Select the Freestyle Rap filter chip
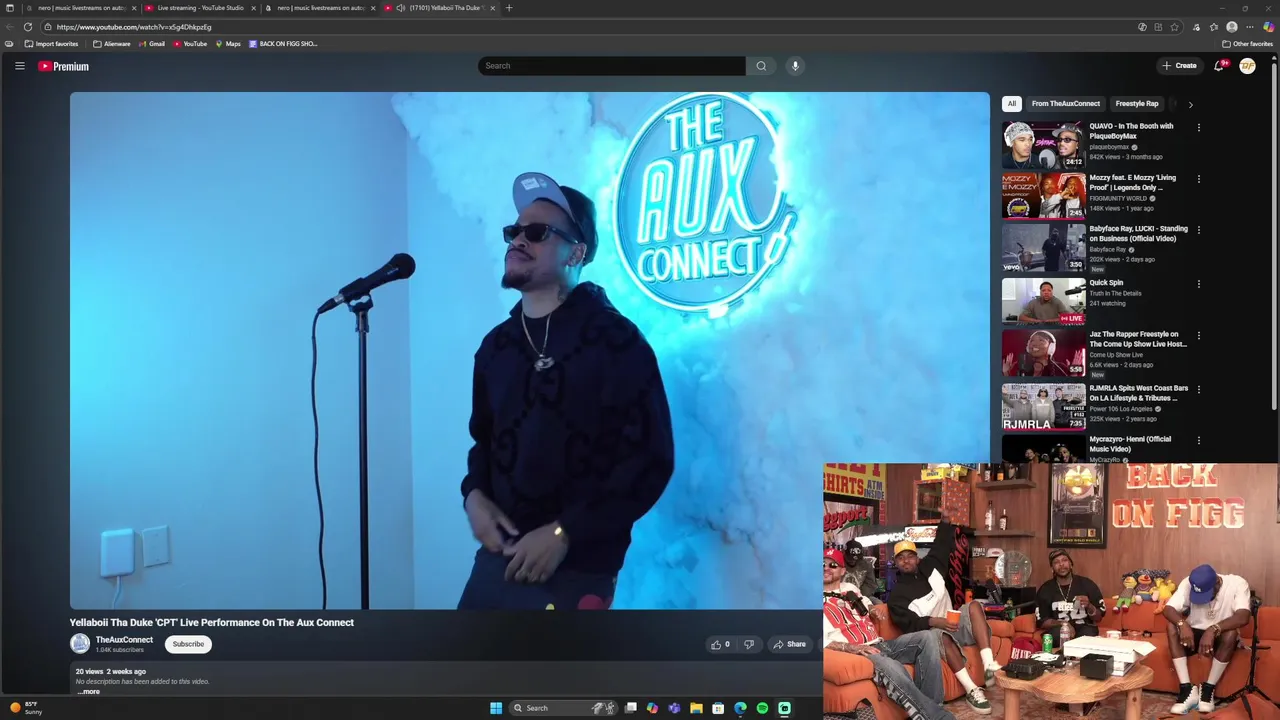 click(1137, 103)
